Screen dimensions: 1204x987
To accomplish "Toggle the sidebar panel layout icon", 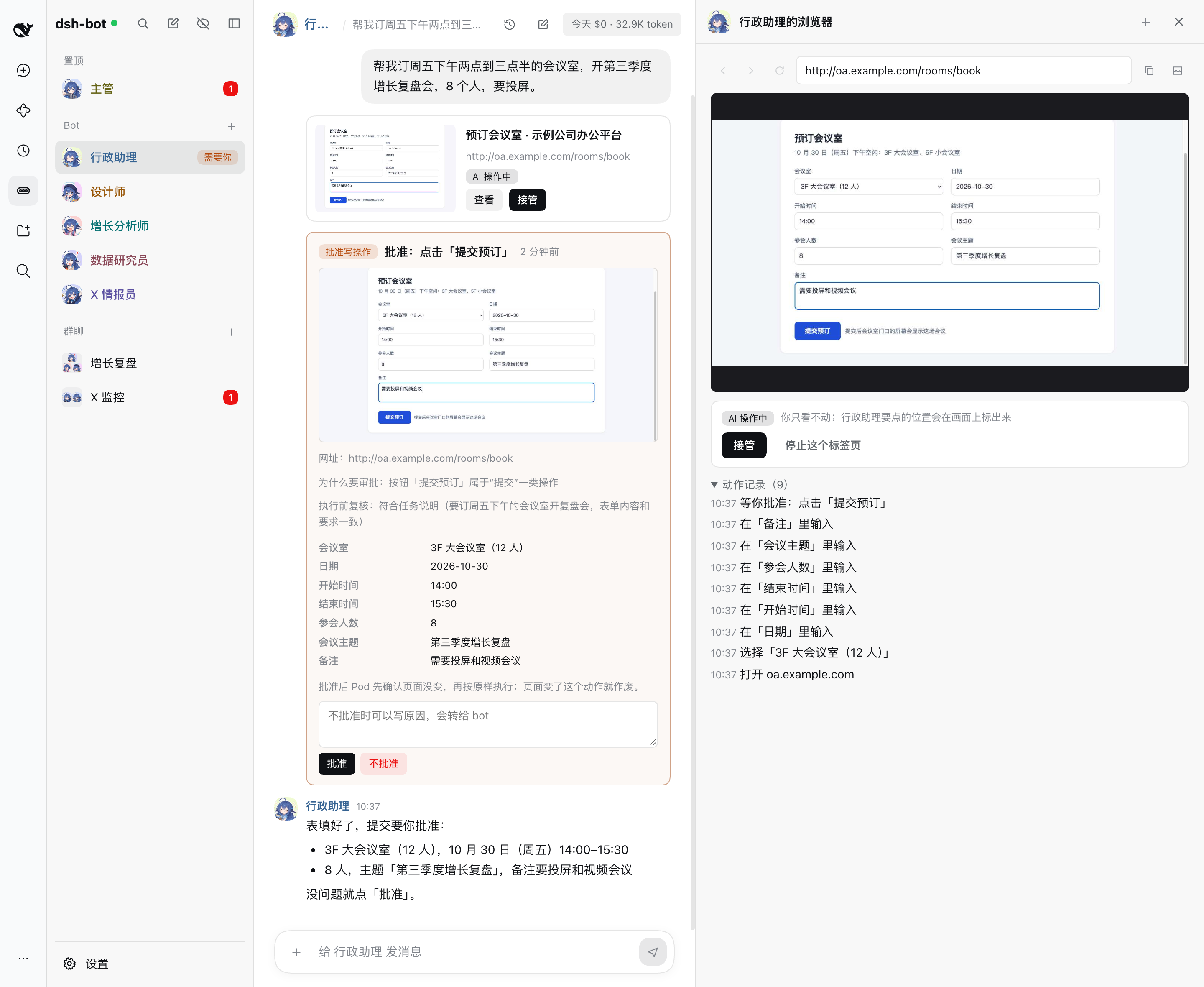I will coord(234,24).
